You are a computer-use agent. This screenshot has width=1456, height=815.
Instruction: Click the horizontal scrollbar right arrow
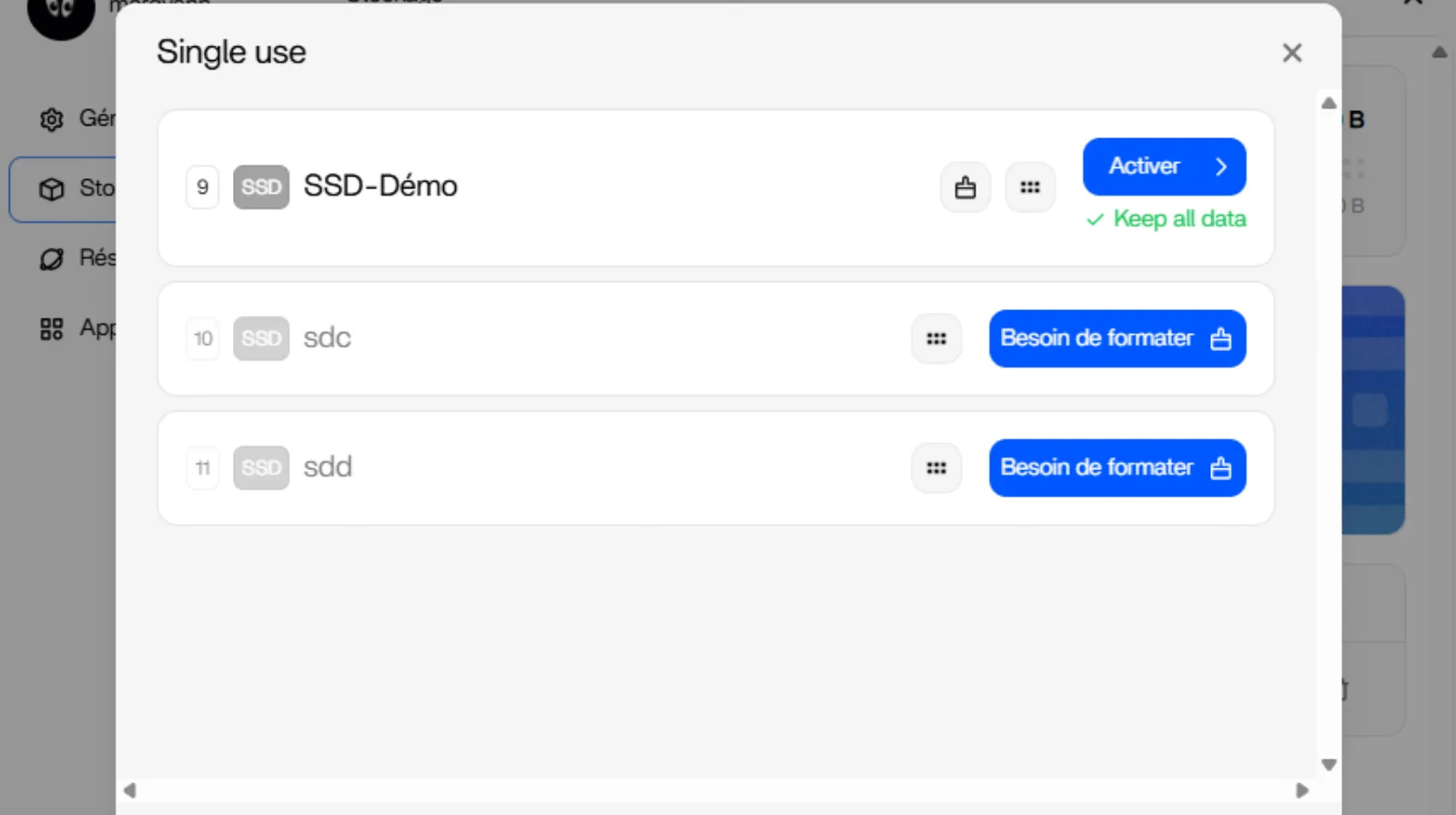1302,790
